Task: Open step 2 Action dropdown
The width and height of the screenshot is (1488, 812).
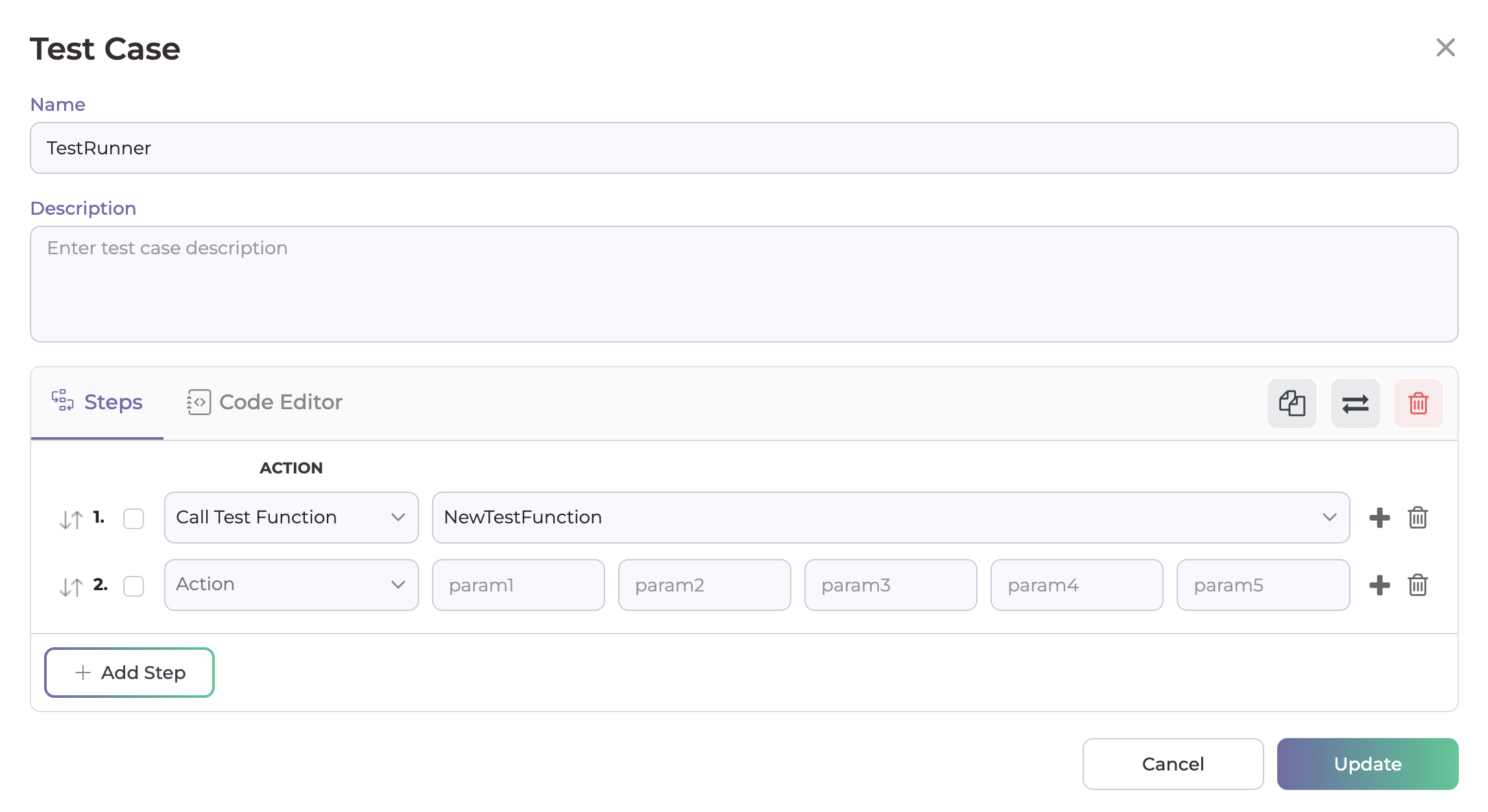Action: (x=291, y=585)
